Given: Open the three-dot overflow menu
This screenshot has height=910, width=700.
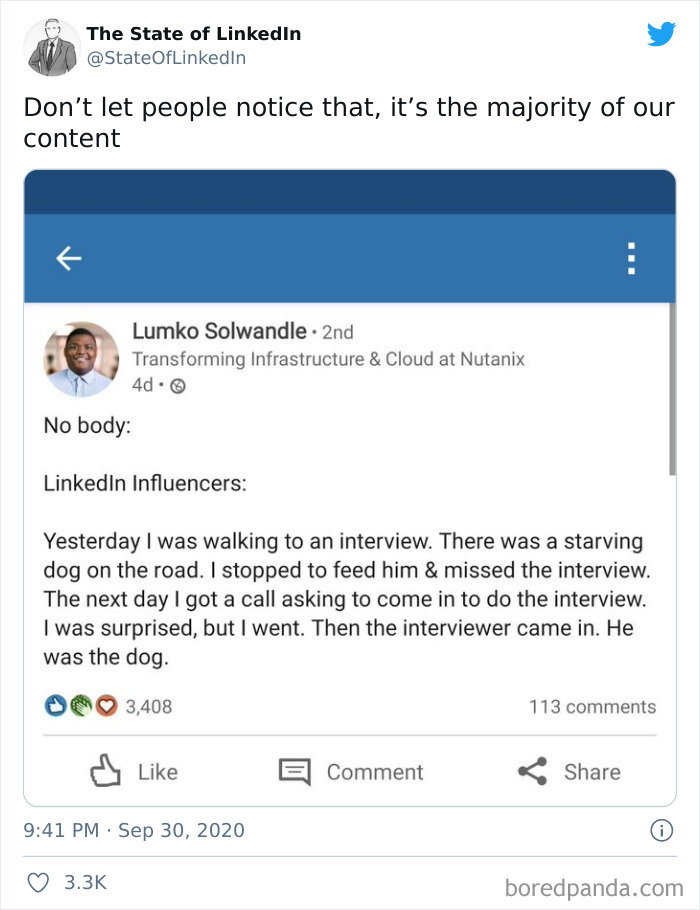Looking at the screenshot, I should point(631,258).
